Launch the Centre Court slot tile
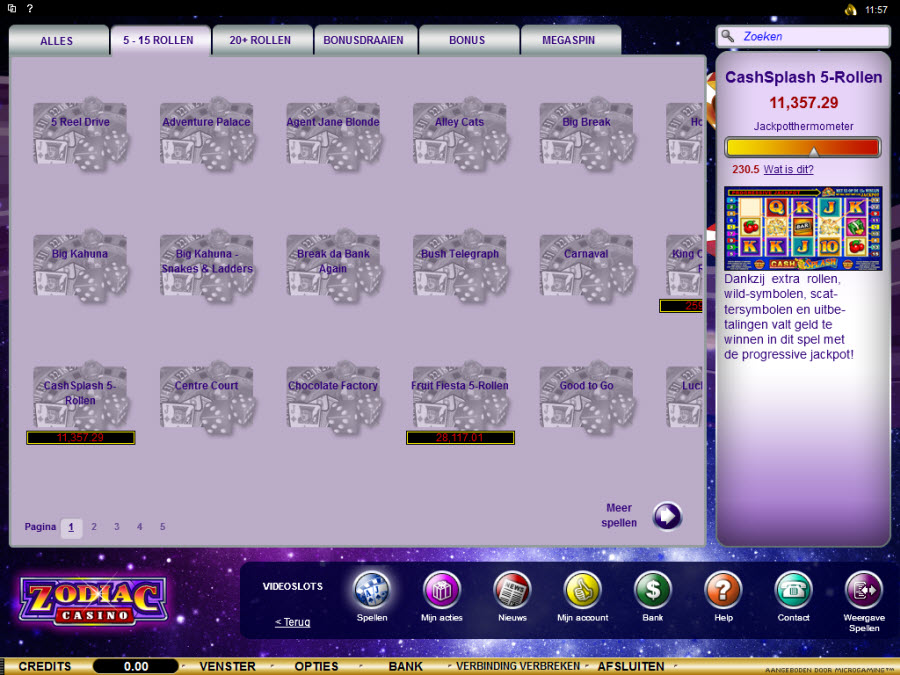The width and height of the screenshot is (900, 675). pos(207,398)
